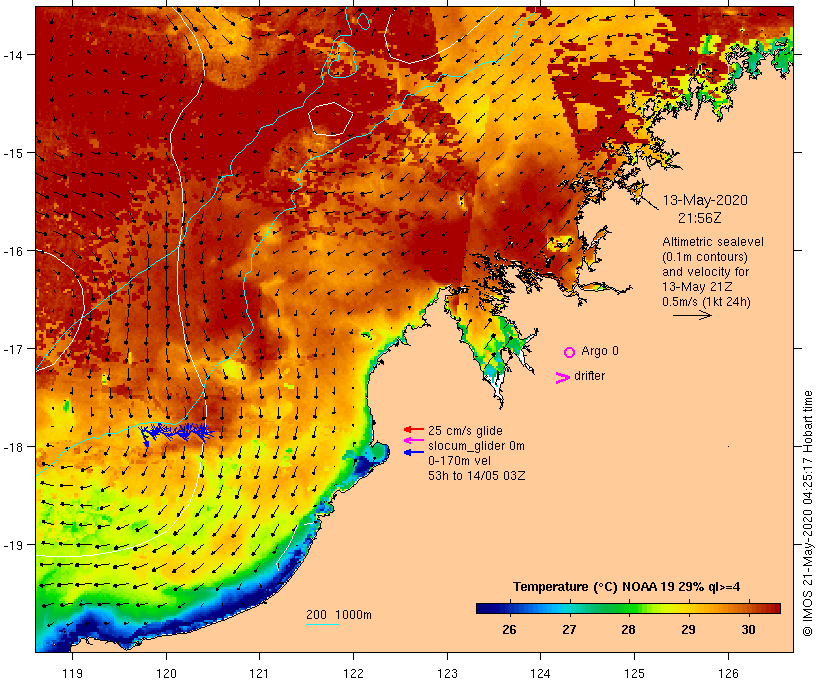Click the 200 1000m depth label
The width and height of the screenshot is (820, 680).
(x=339, y=615)
